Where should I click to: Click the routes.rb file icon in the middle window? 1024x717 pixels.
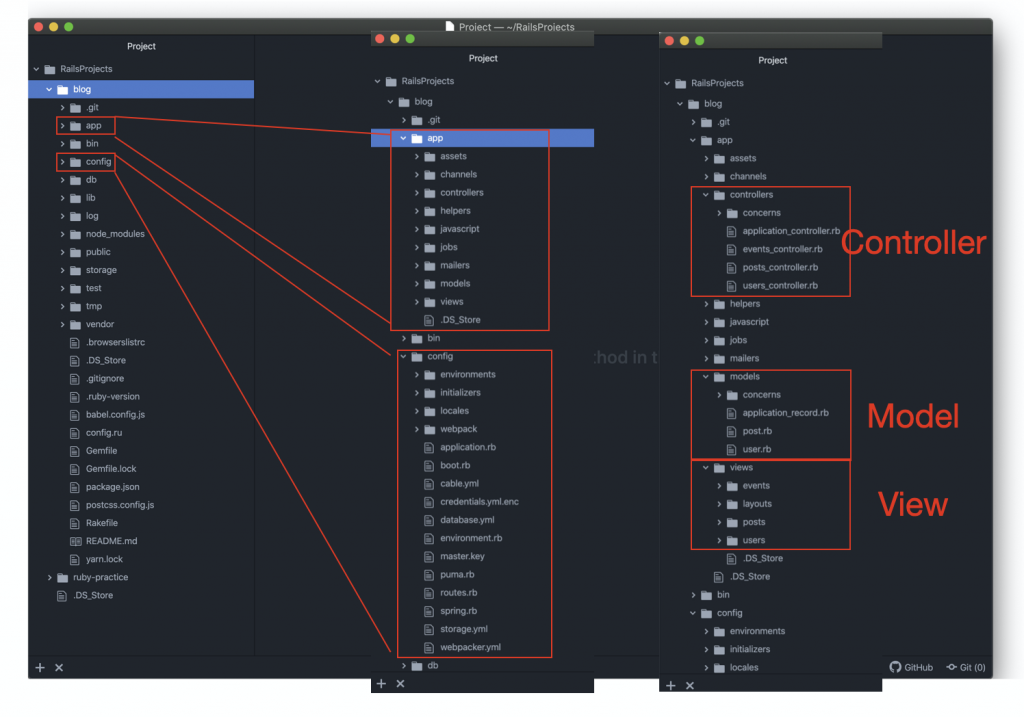coord(429,593)
